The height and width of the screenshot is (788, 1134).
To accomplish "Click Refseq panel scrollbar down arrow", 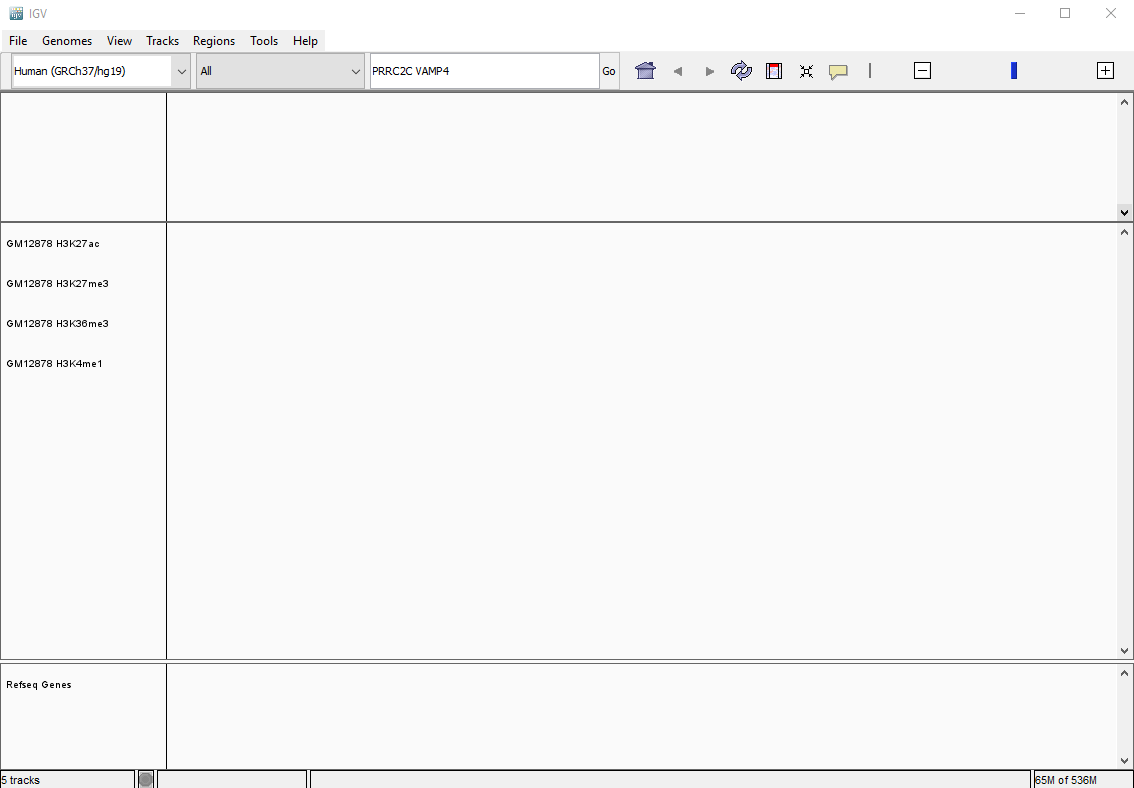I will pyautogui.click(x=1124, y=761).
